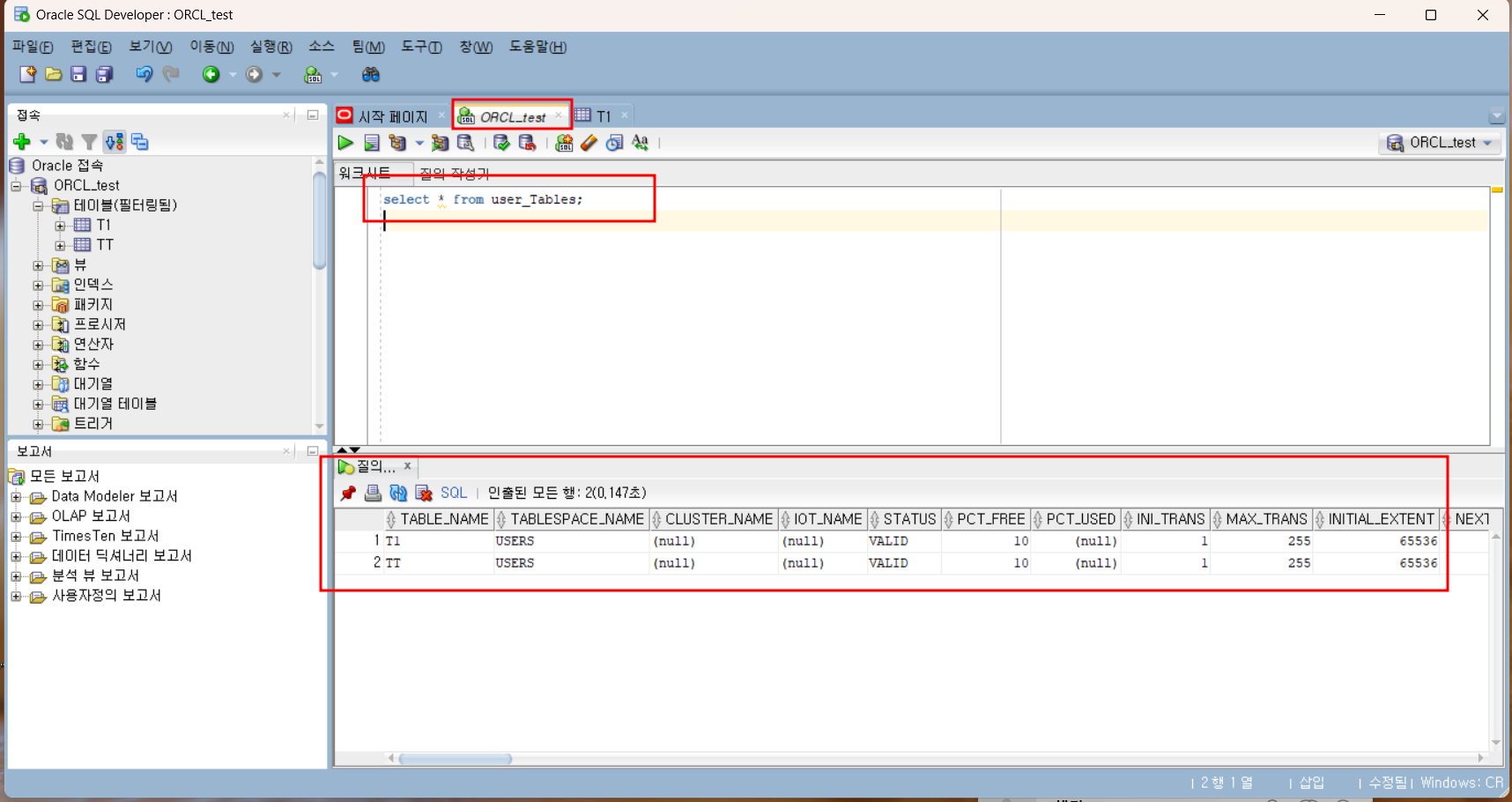The height and width of the screenshot is (802, 1512).
Task: Open dropdown next to Explain Plan icon
Action: click(x=419, y=143)
